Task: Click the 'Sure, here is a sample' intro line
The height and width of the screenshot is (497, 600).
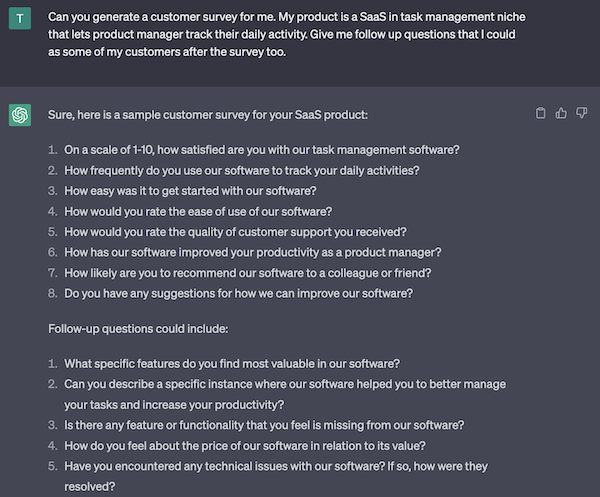Action: [200, 114]
